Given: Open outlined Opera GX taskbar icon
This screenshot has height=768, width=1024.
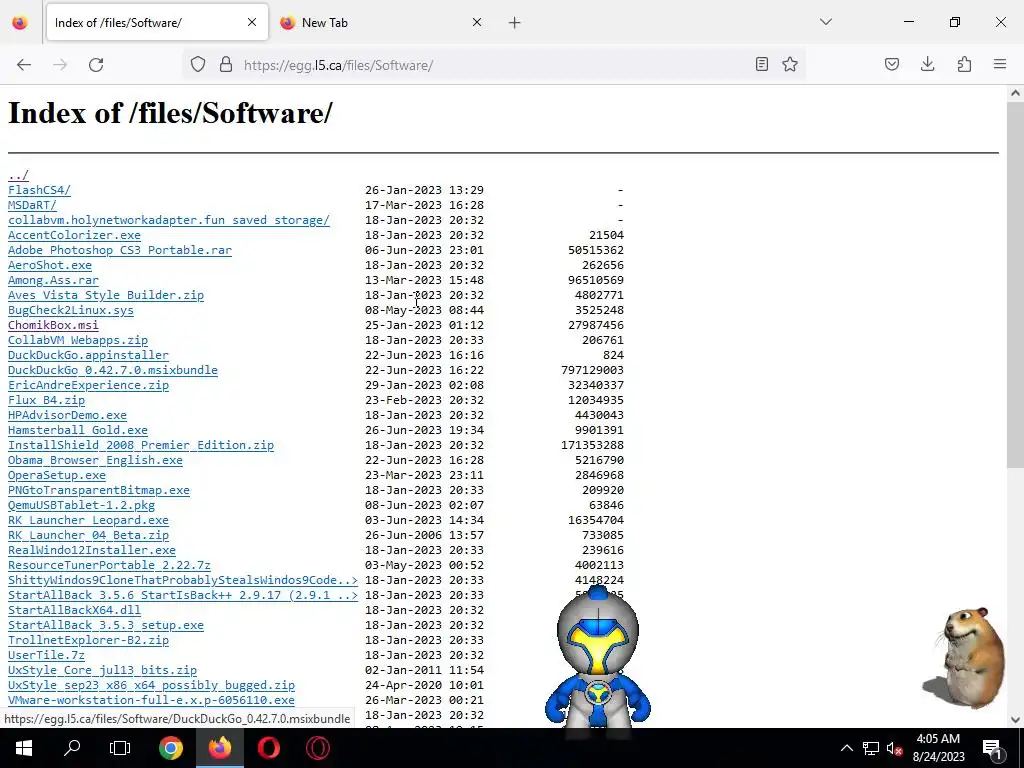Looking at the screenshot, I should tap(318, 748).
